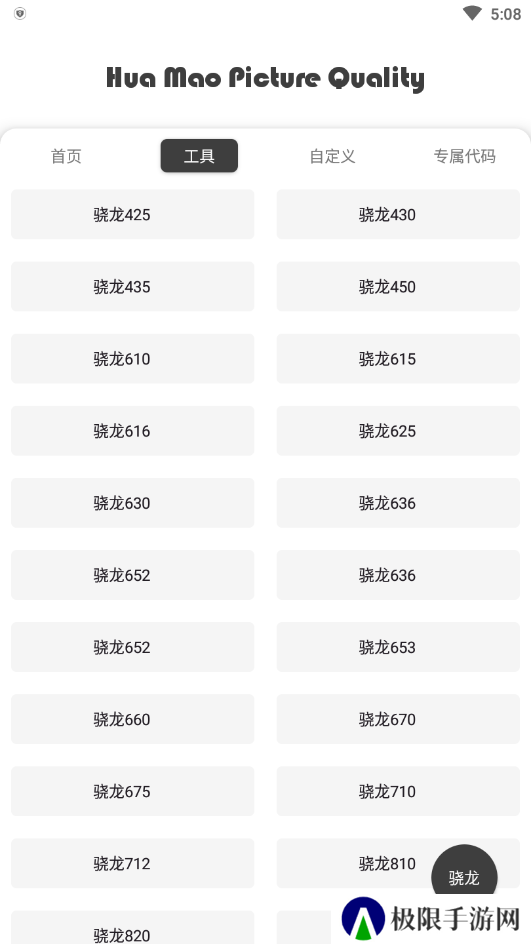Tap the 骁龙610 button
The image size is (531, 944).
[132, 359]
